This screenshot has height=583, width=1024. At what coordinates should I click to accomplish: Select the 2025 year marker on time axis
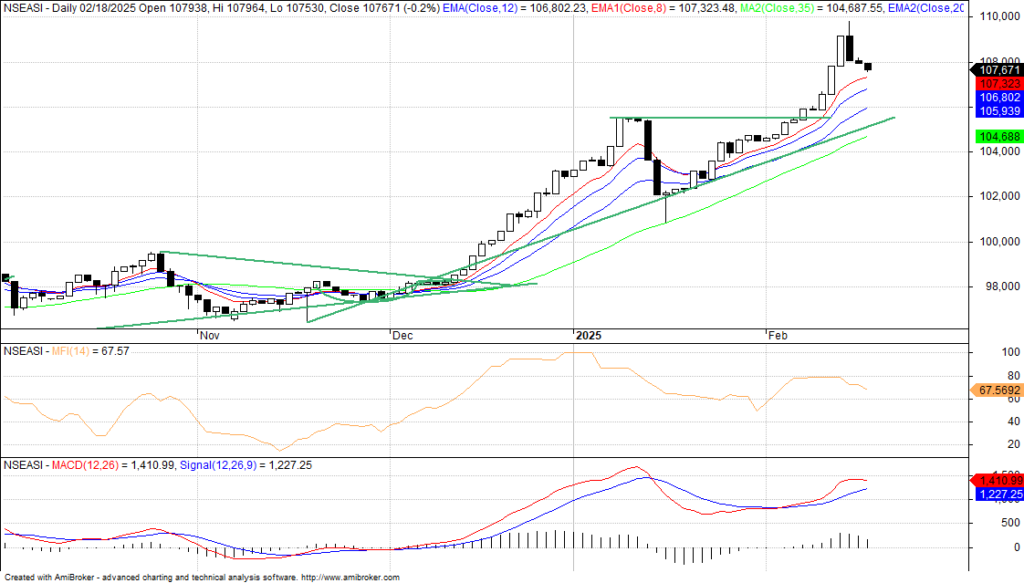click(x=587, y=337)
